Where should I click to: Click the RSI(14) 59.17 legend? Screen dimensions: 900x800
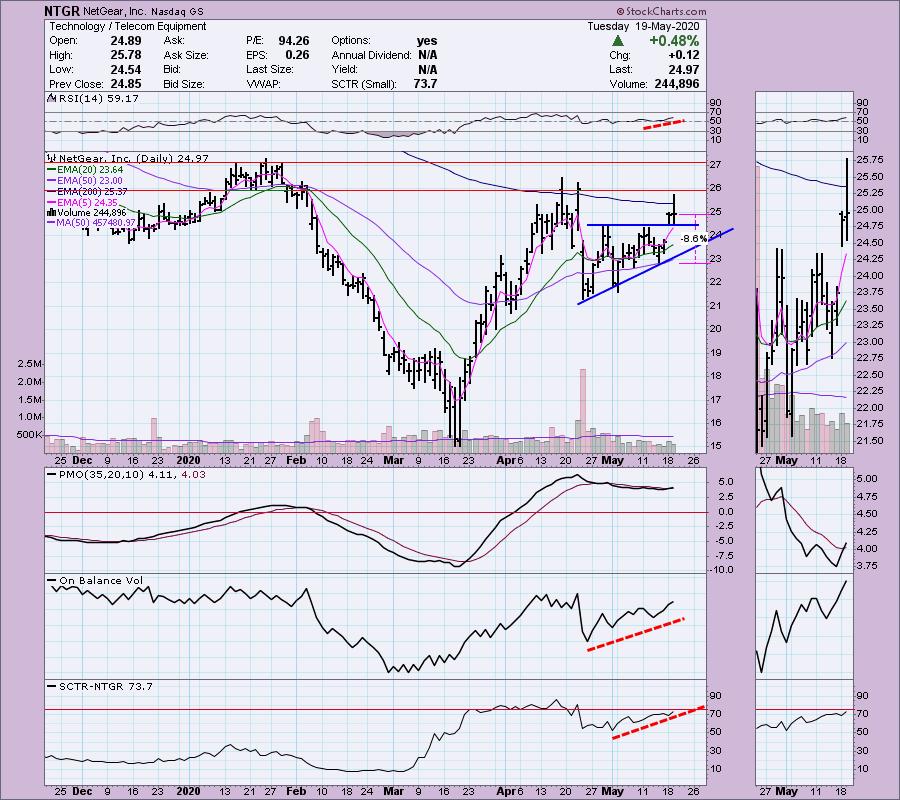click(99, 99)
